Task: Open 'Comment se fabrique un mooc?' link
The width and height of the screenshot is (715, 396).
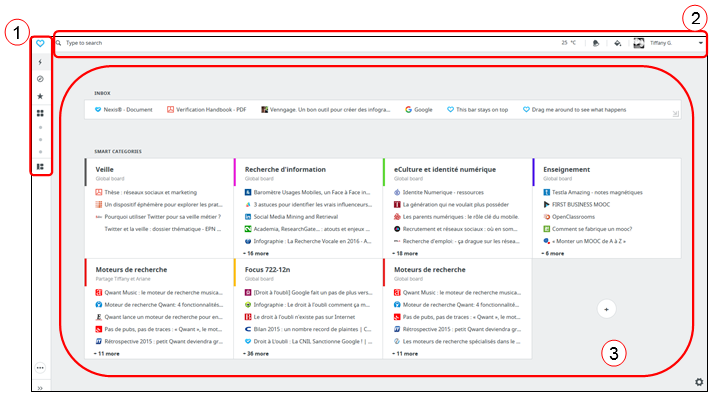Action: pyautogui.click(x=588, y=229)
